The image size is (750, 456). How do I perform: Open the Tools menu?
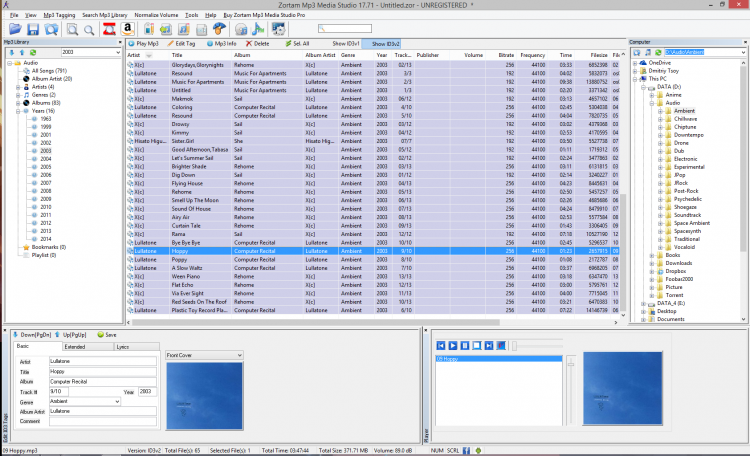[x=191, y=15]
